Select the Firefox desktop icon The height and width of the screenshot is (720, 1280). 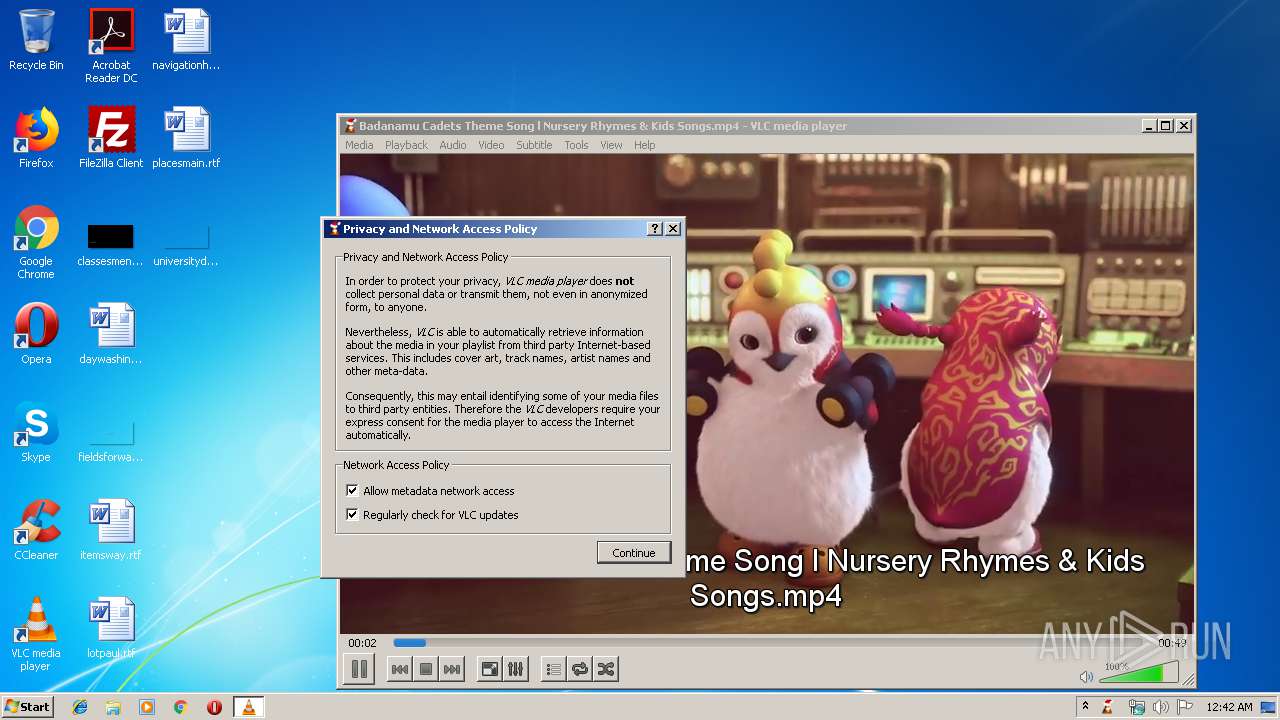[x=36, y=138]
